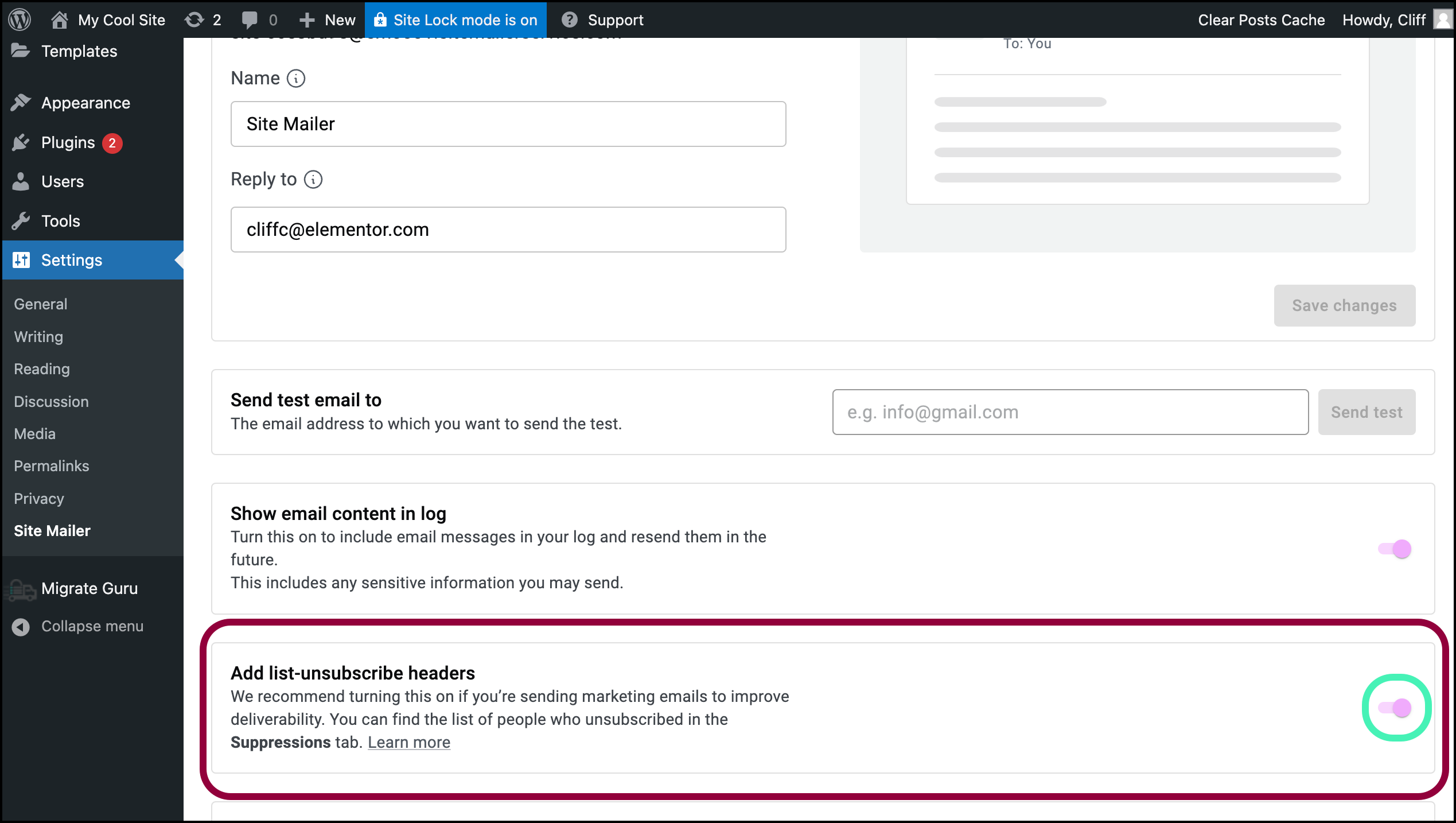This screenshot has height=823, width=1456.
Task: Select the Site Mailer settings tab
Action: pyautogui.click(x=53, y=530)
